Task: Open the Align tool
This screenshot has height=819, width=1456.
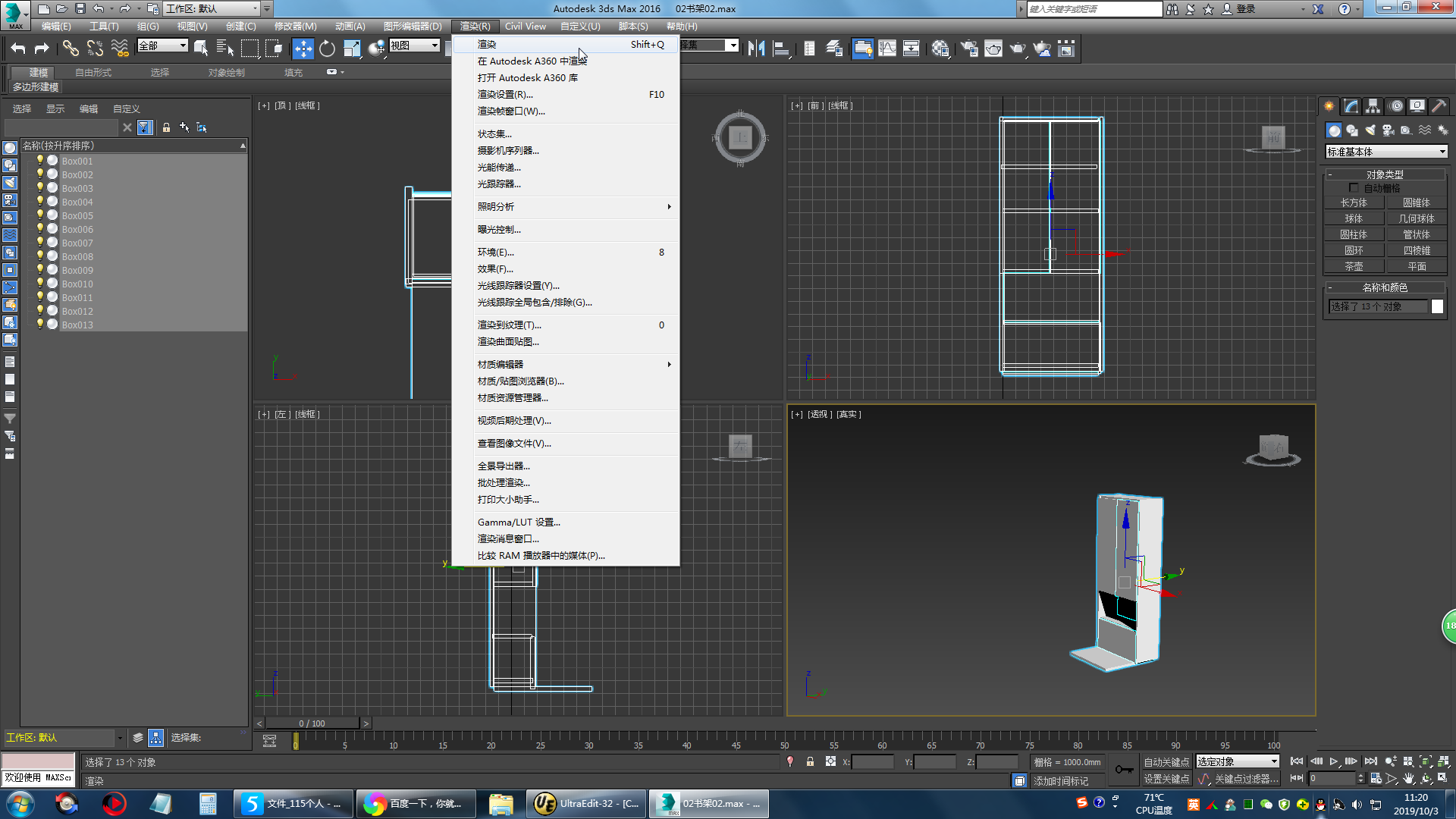Action: tap(781, 49)
